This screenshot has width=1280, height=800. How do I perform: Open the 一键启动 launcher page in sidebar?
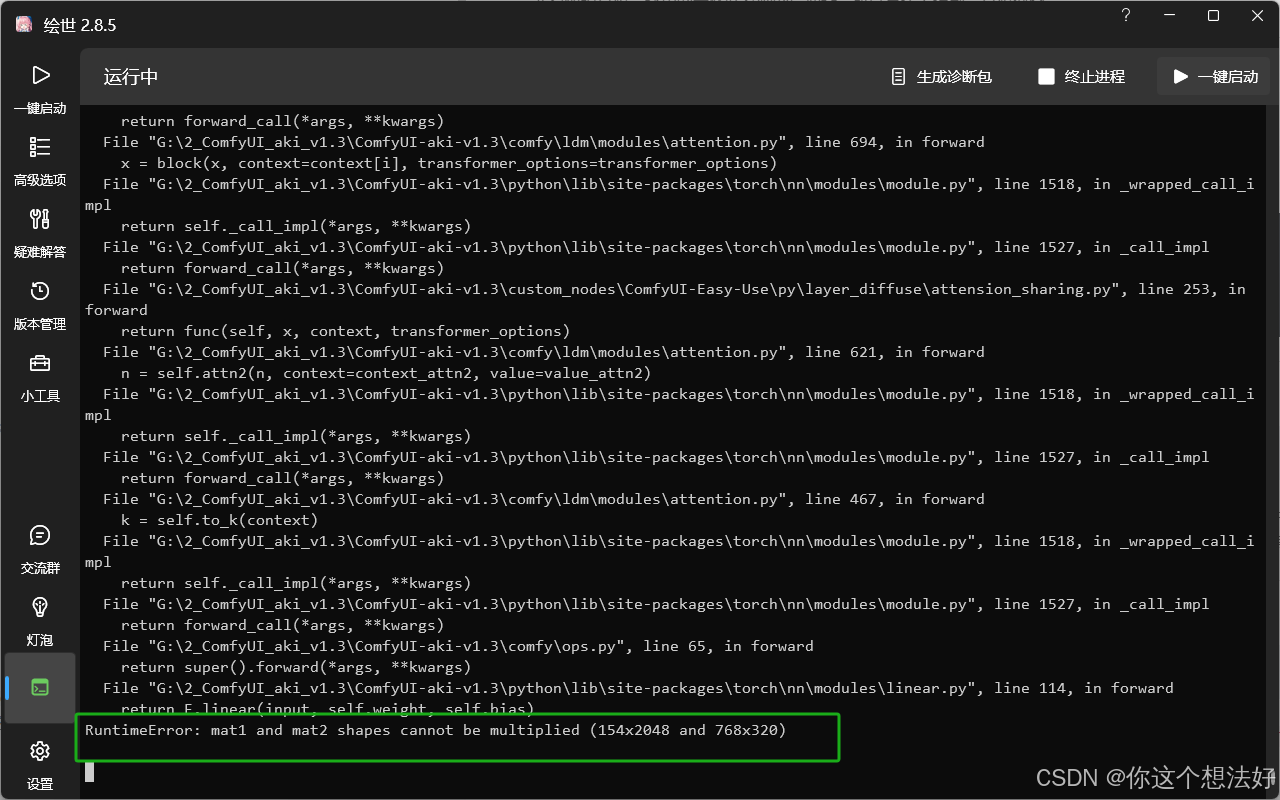[40, 89]
